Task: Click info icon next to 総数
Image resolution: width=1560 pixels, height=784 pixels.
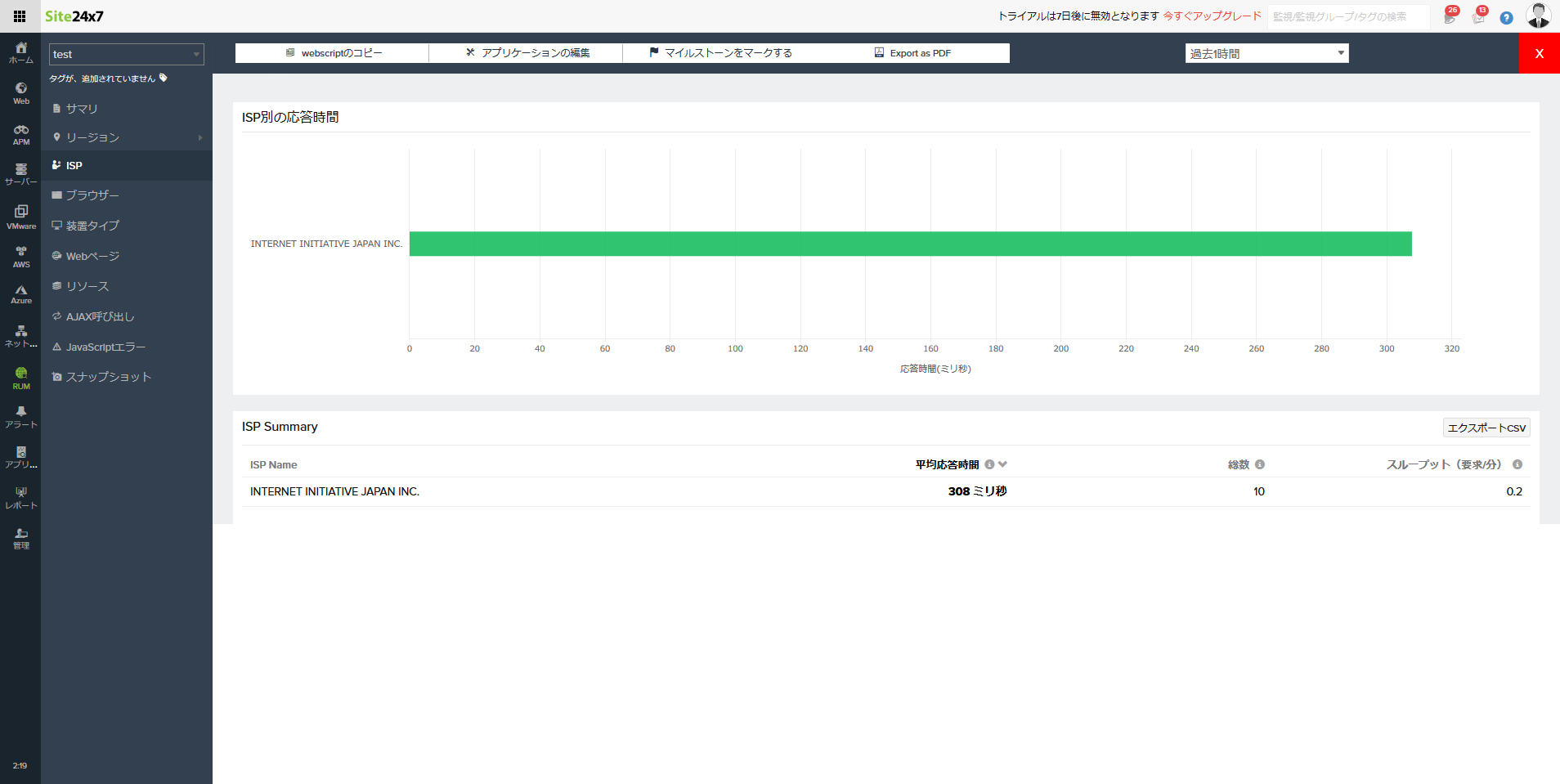Action: [x=1260, y=464]
